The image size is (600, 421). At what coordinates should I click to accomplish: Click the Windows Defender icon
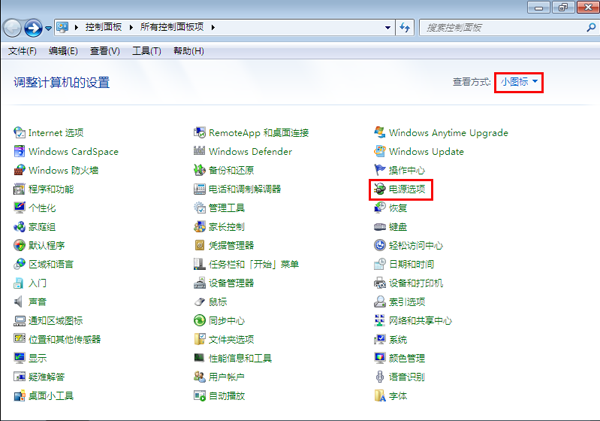pos(200,152)
